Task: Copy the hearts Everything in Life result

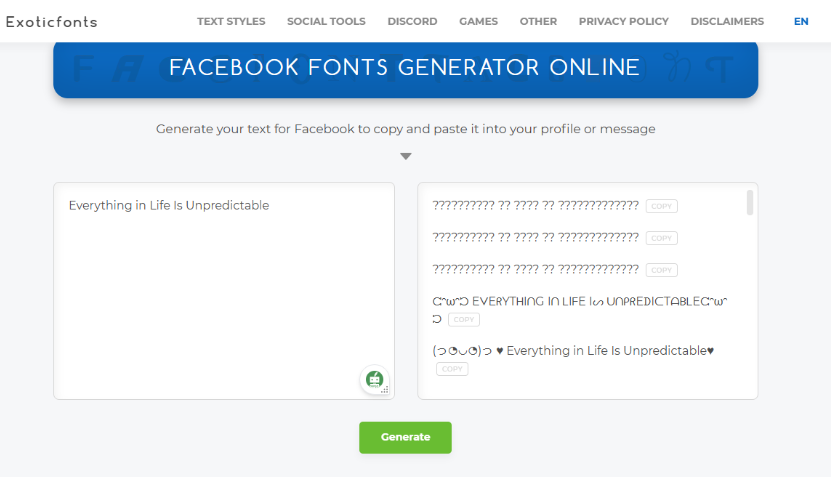Action: pos(452,369)
